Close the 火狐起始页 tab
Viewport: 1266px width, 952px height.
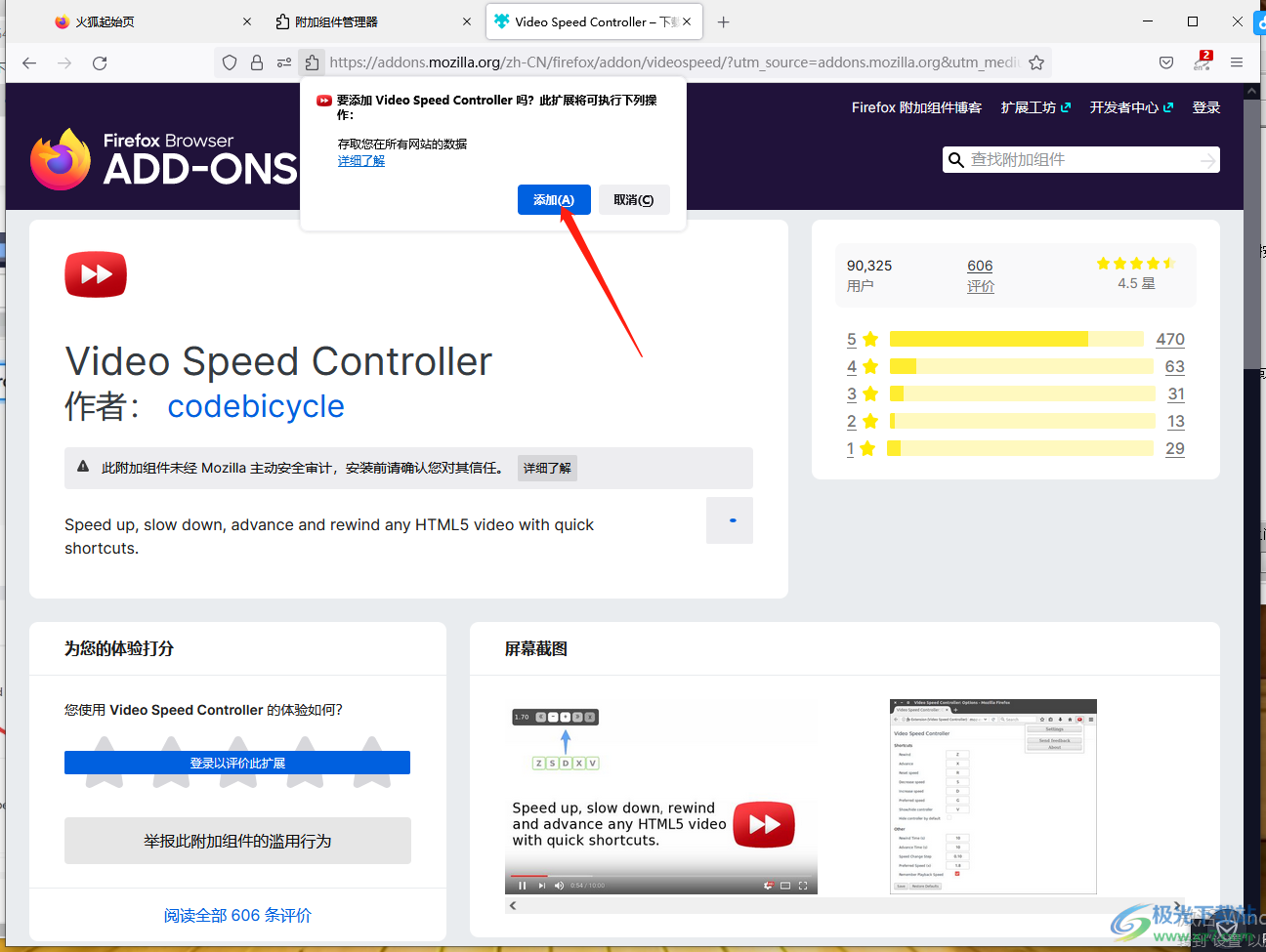(246, 21)
